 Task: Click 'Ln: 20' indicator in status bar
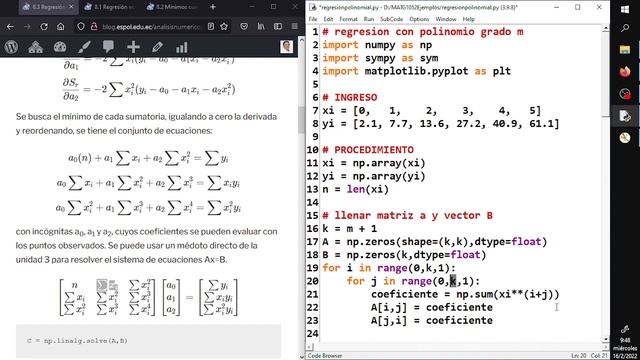tap(579, 356)
